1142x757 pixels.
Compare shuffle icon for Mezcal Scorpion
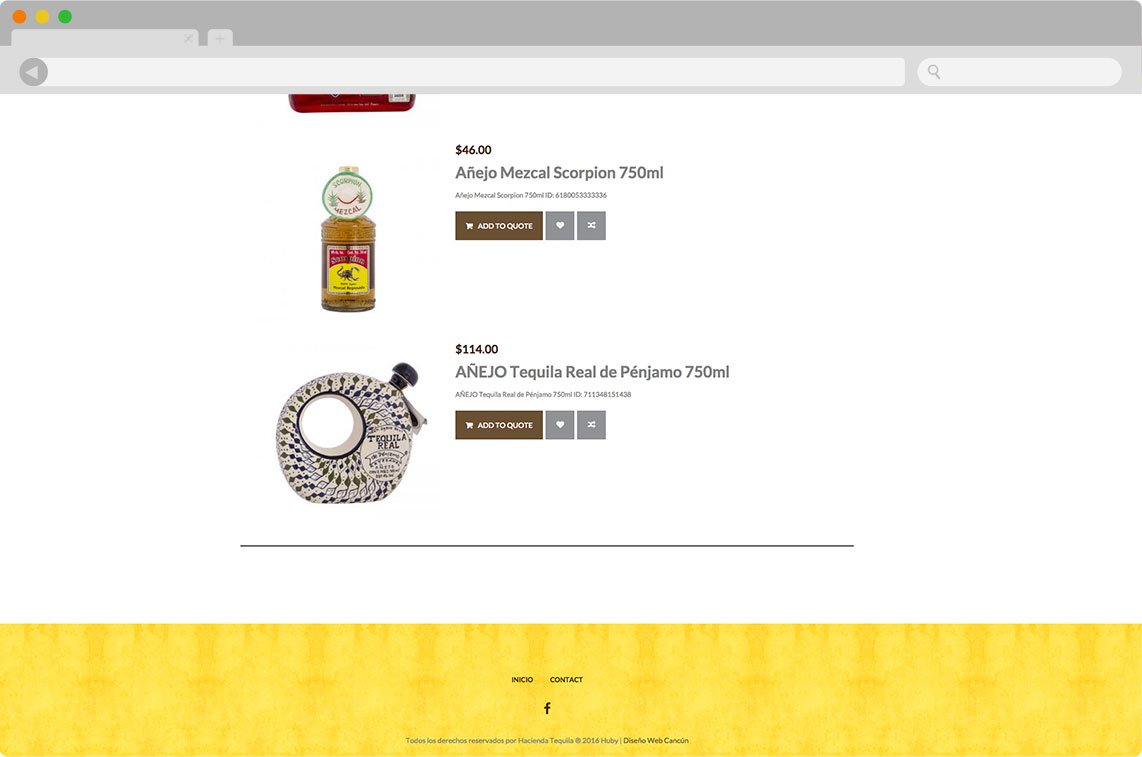[591, 226]
